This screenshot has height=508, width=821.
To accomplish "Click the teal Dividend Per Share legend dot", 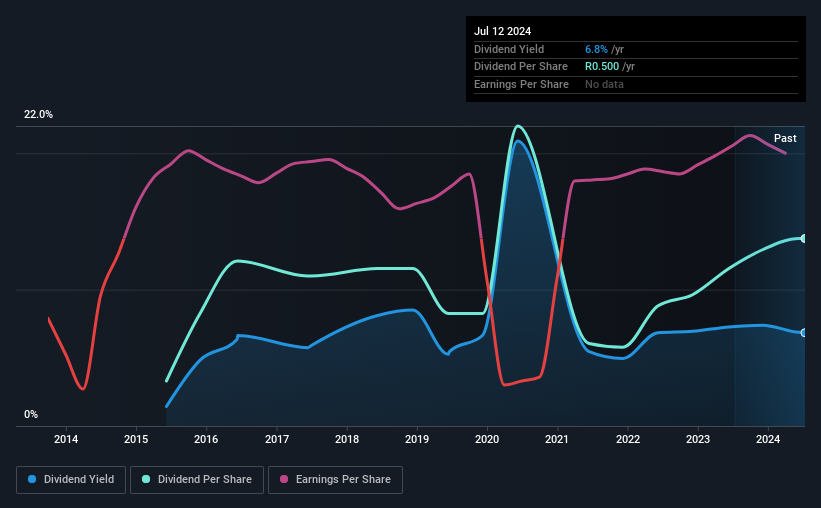I will (146, 479).
